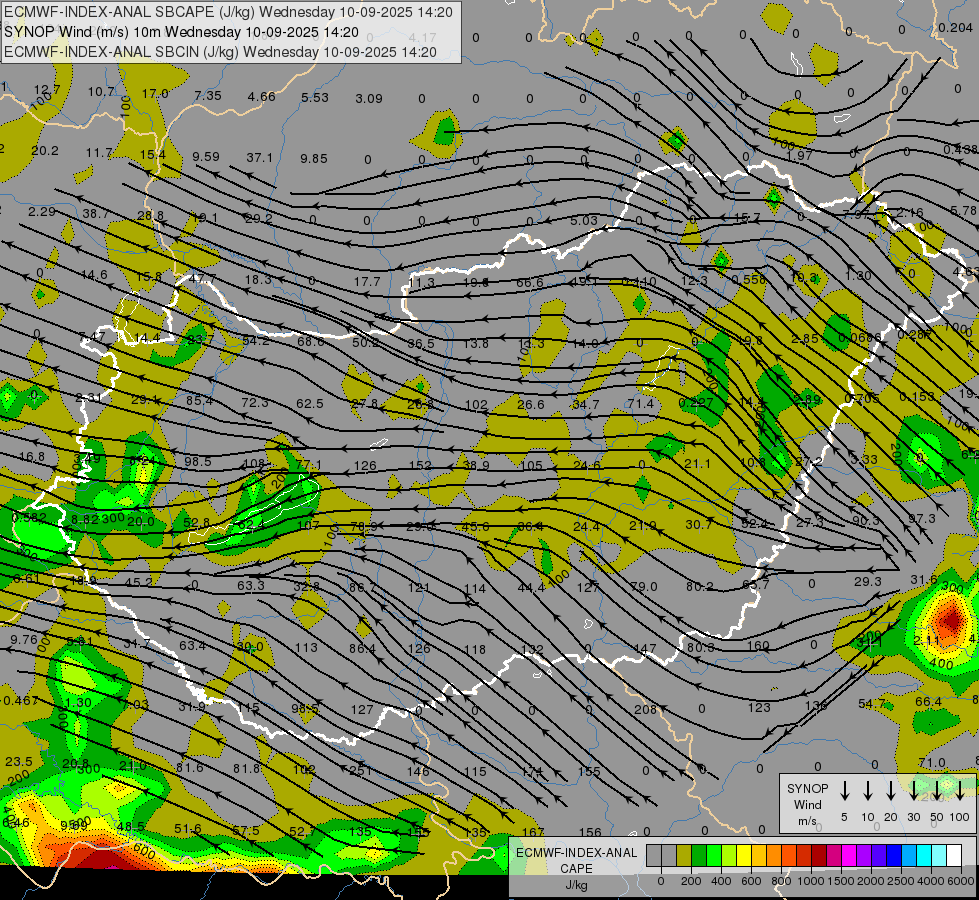Select the SBCIN title line at top
The height and width of the screenshot is (900, 979).
point(220,52)
